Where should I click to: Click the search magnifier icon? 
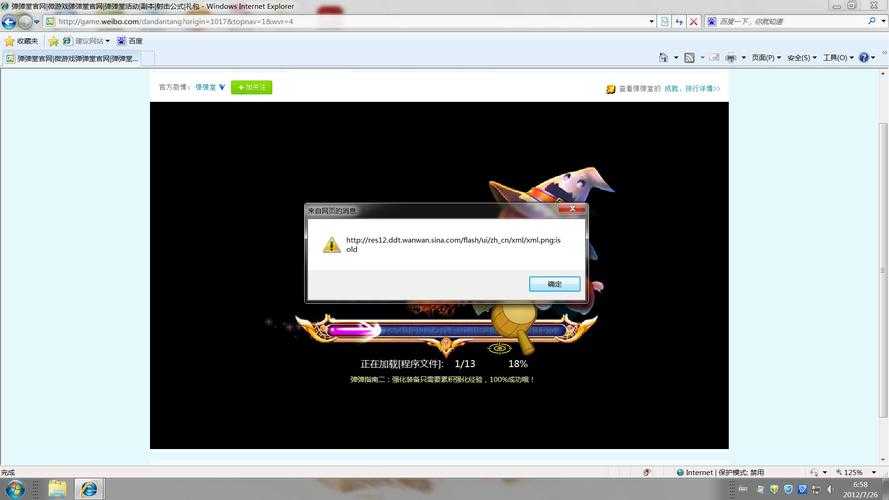(x=871, y=21)
